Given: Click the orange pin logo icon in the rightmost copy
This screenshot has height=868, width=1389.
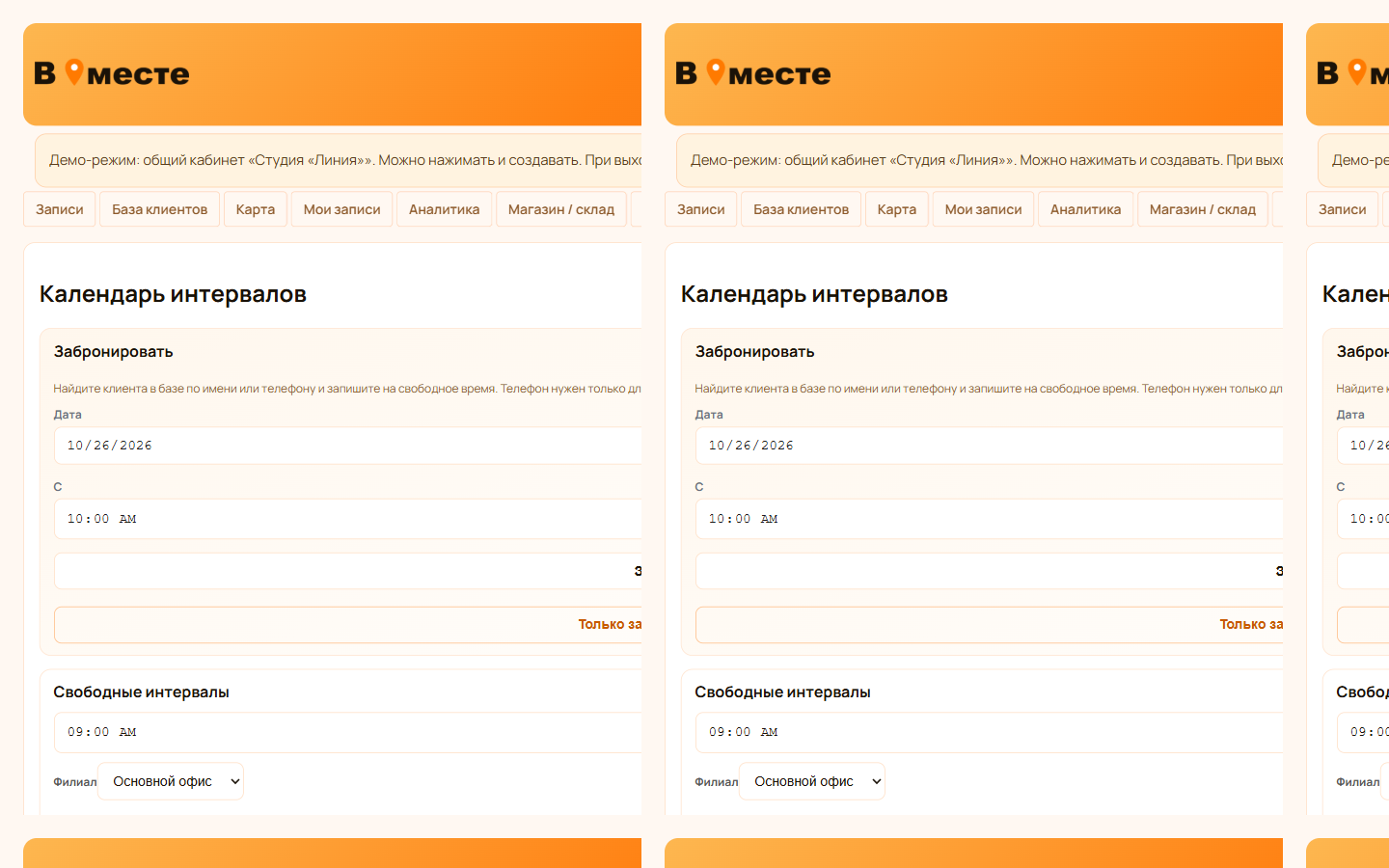Looking at the screenshot, I should click(x=1357, y=72).
